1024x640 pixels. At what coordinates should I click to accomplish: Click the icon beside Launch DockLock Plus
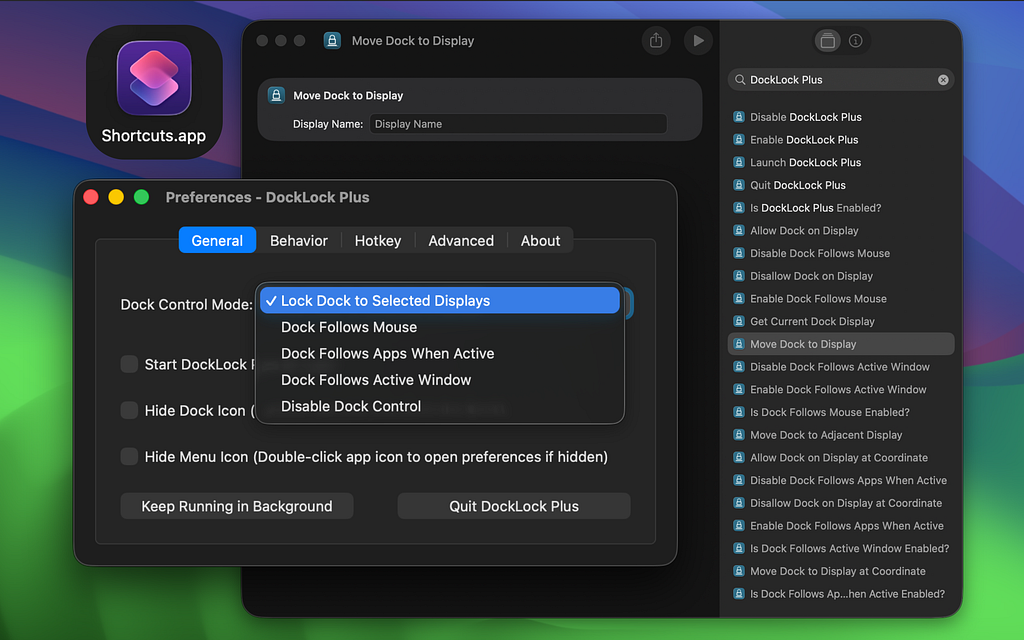739,162
